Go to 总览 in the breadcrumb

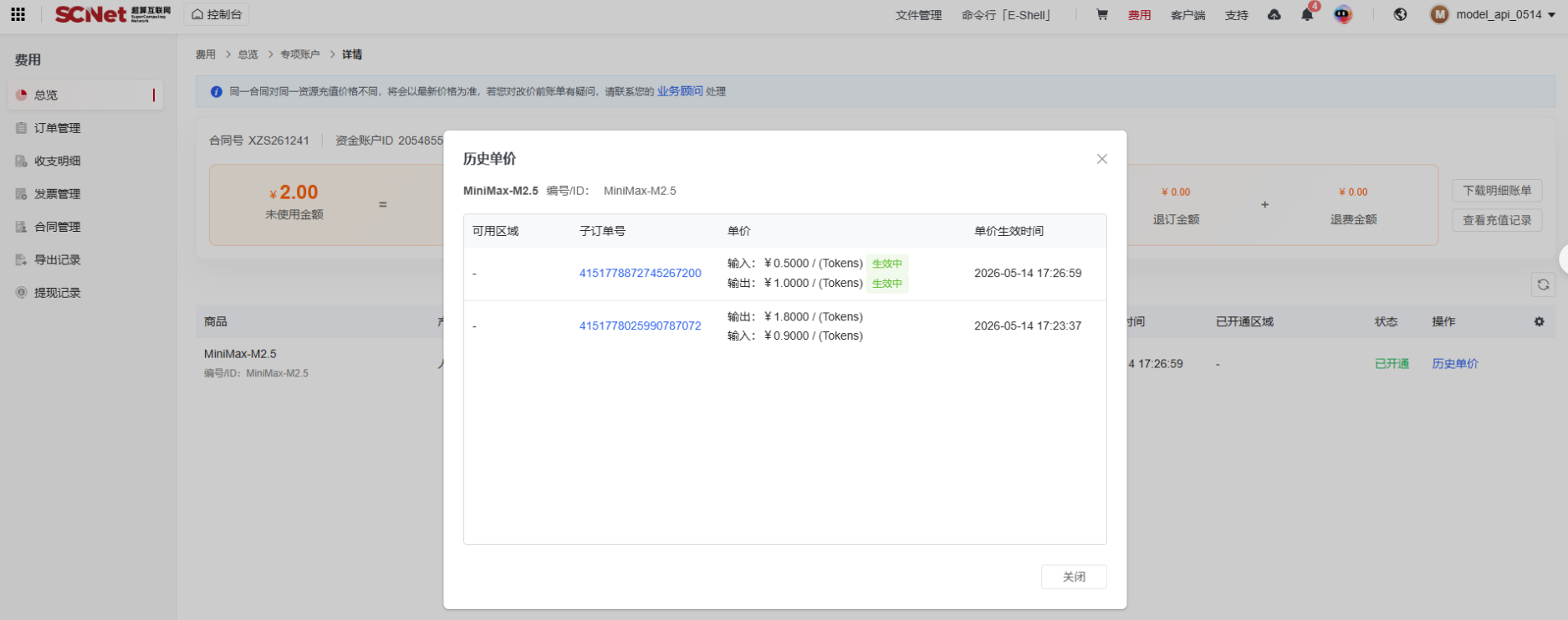click(x=248, y=54)
